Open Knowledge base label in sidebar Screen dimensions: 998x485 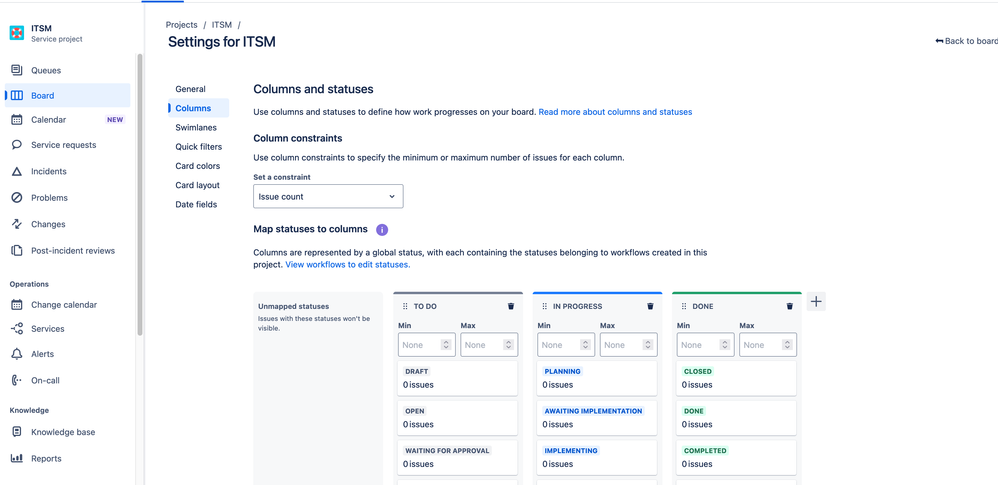pyautogui.click(x=63, y=432)
